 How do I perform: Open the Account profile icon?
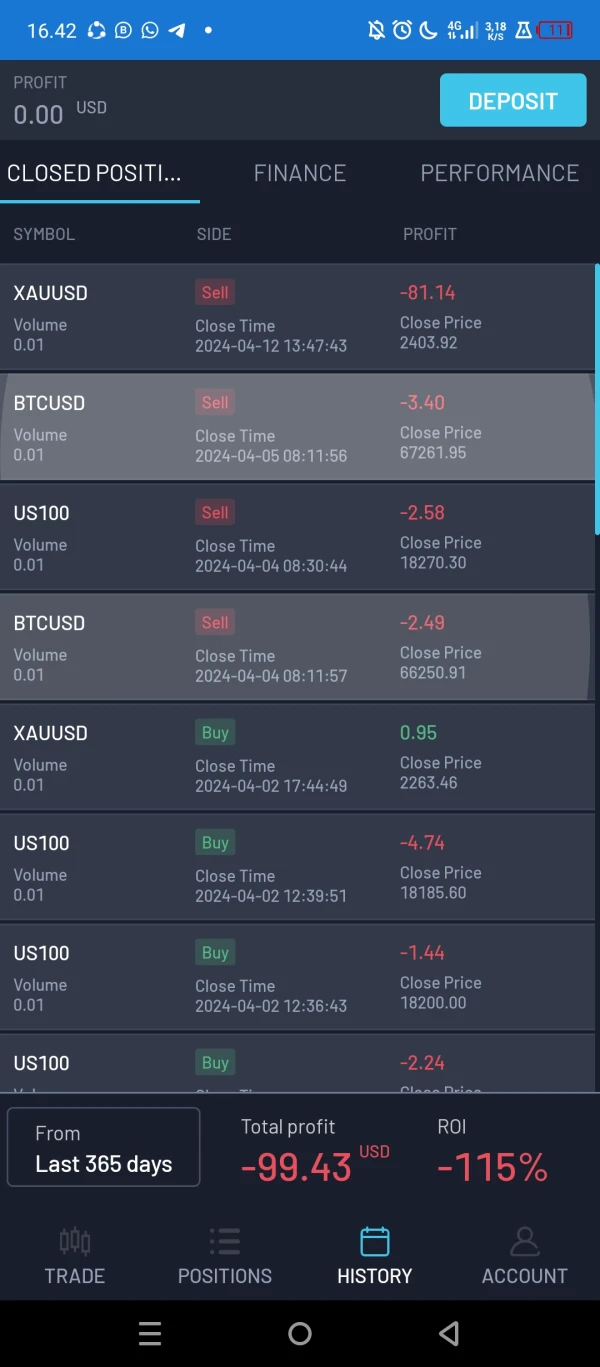click(524, 1242)
